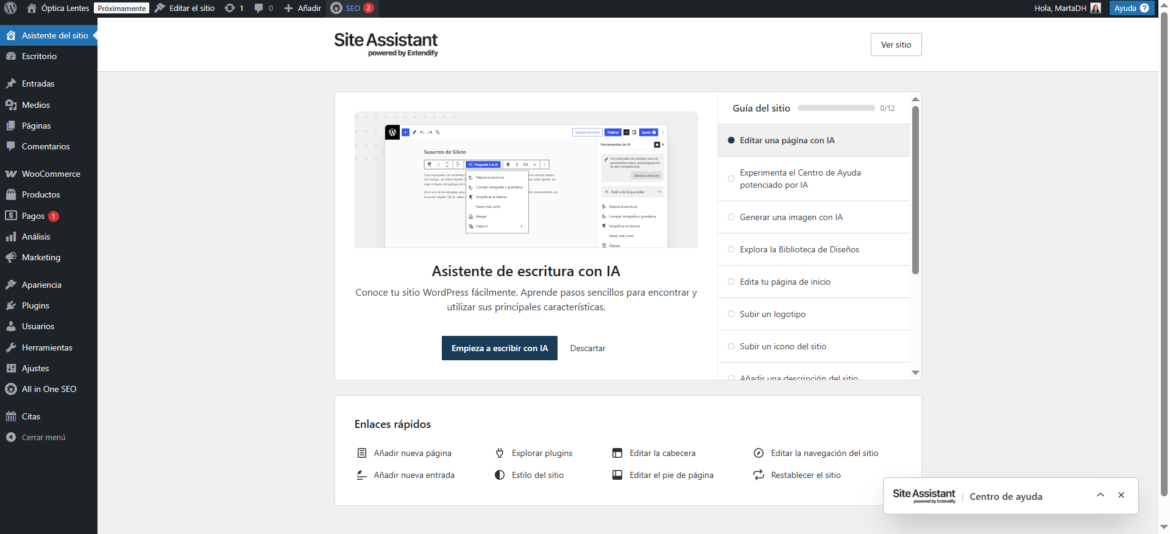Viewport: 1170px width, 534px height.
Task: Click the guide list scroll-up arrow
Action: pos(916,99)
